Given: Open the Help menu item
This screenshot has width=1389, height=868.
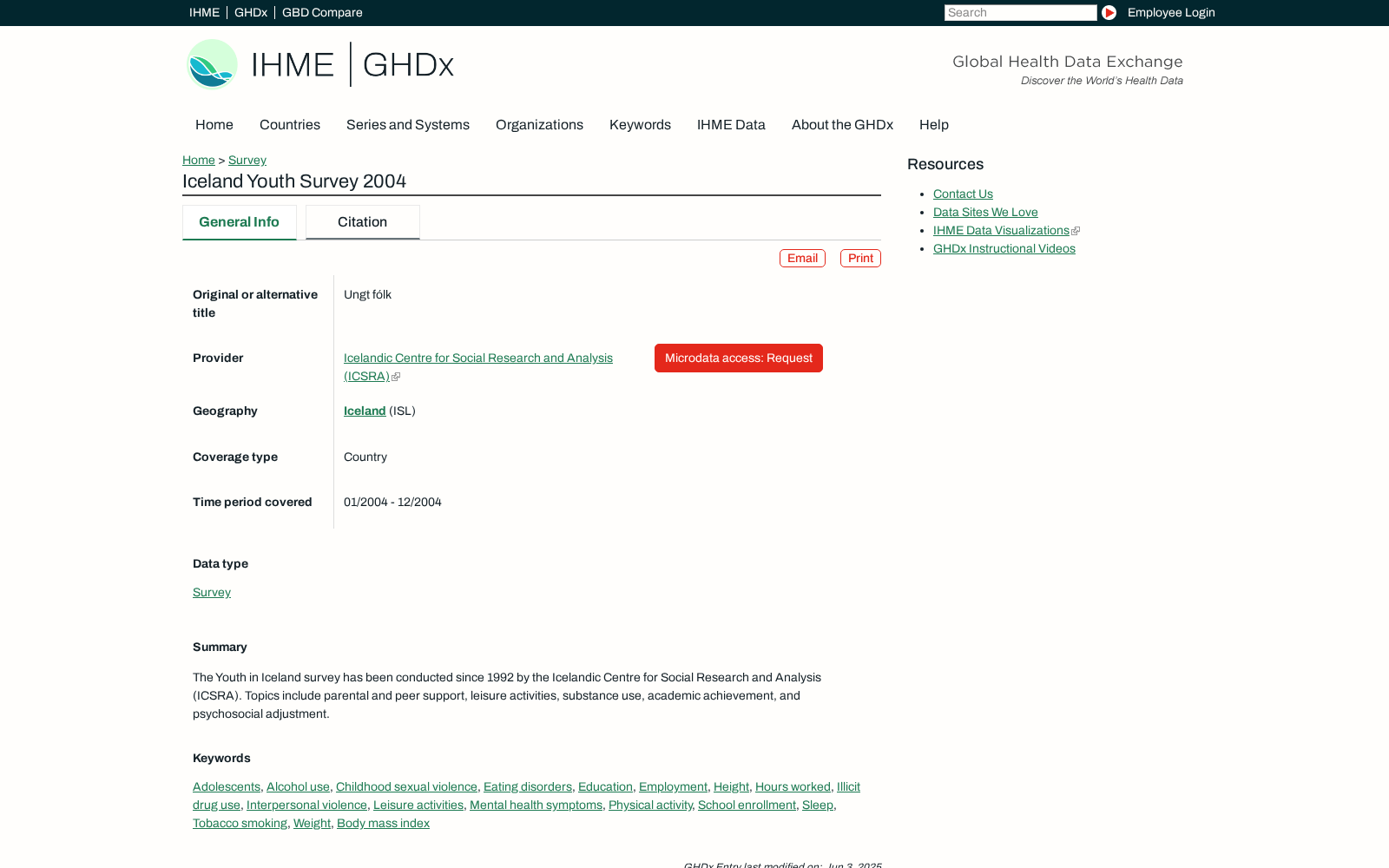Looking at the screenshot, I should click(x=934, y=125).
